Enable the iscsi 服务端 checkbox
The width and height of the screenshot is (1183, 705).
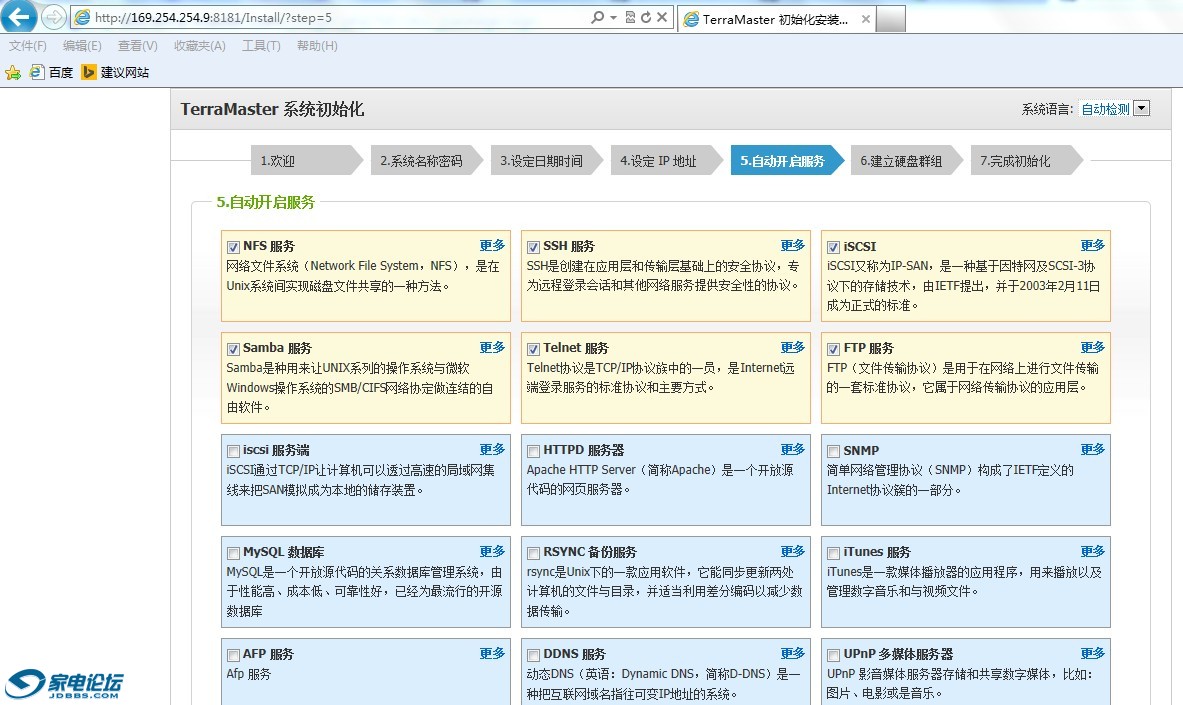click(233, 451)
